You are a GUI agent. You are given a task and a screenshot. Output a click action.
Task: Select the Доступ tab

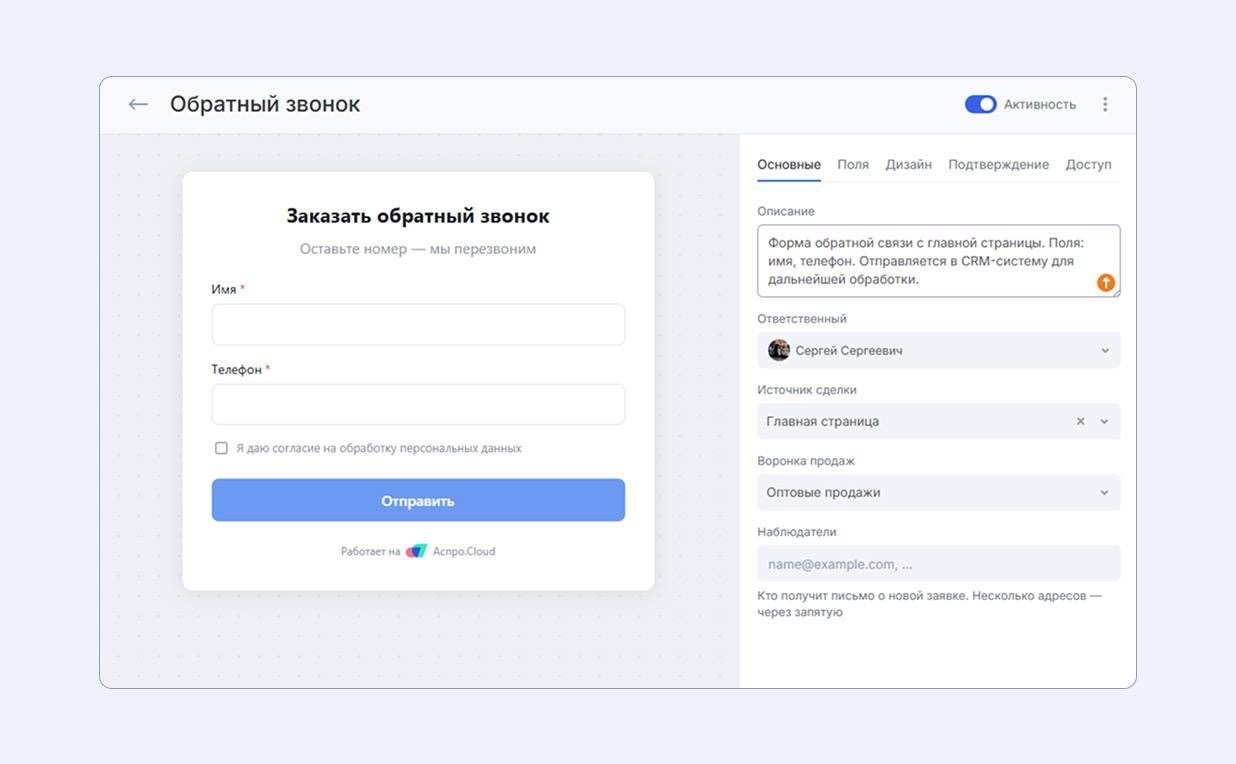[1088, 164]
